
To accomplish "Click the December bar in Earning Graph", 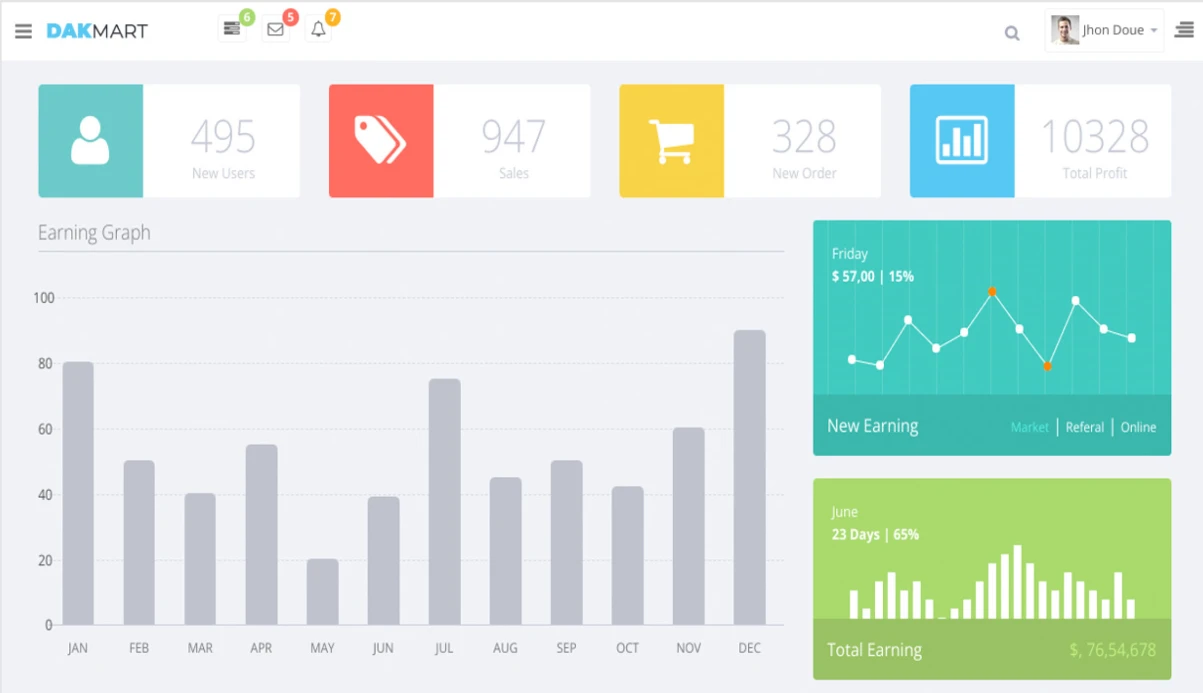I will pyautogui.click(x=749, y=478).
